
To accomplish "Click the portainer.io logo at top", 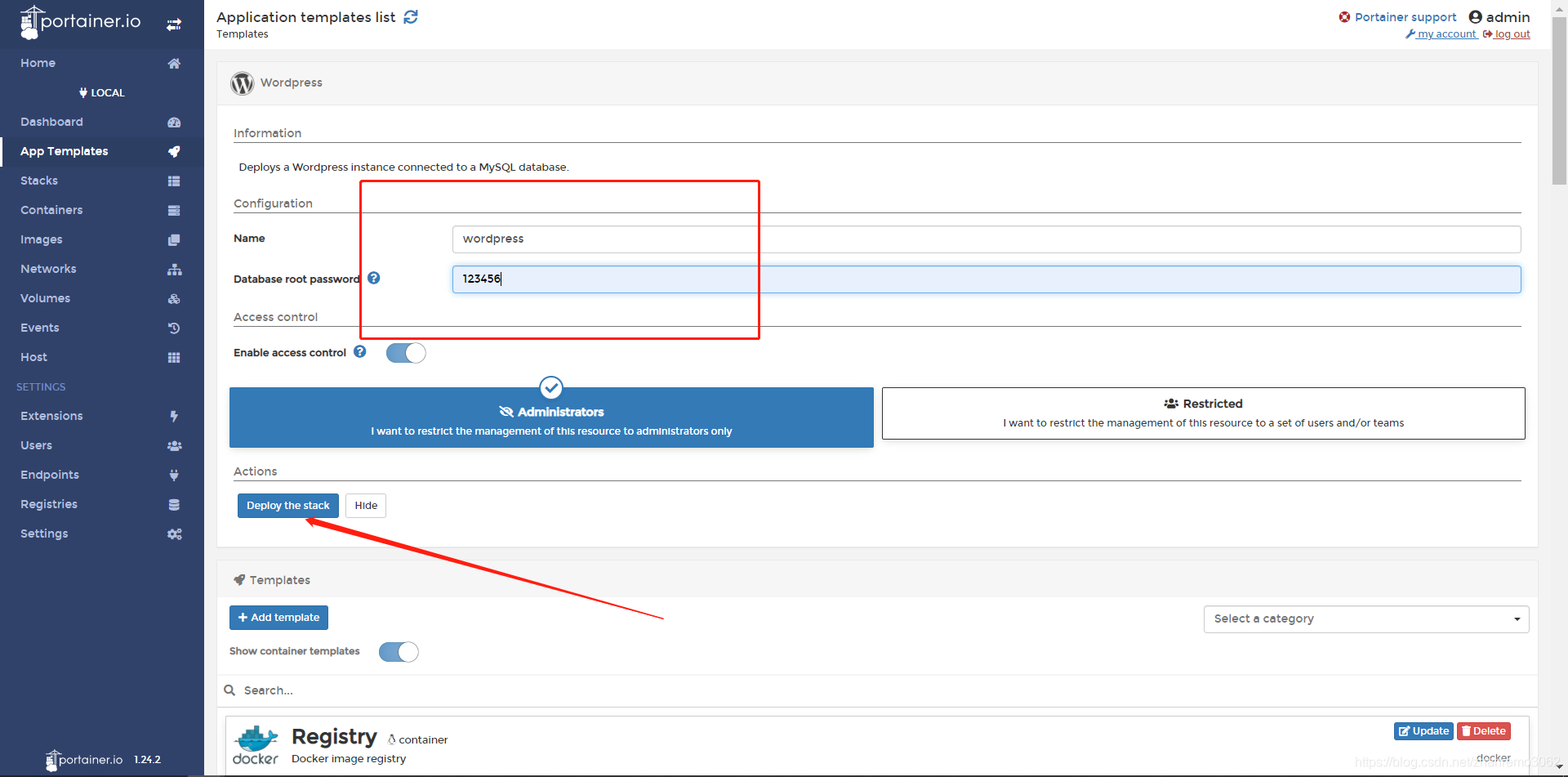I will [x=80, y=22].
